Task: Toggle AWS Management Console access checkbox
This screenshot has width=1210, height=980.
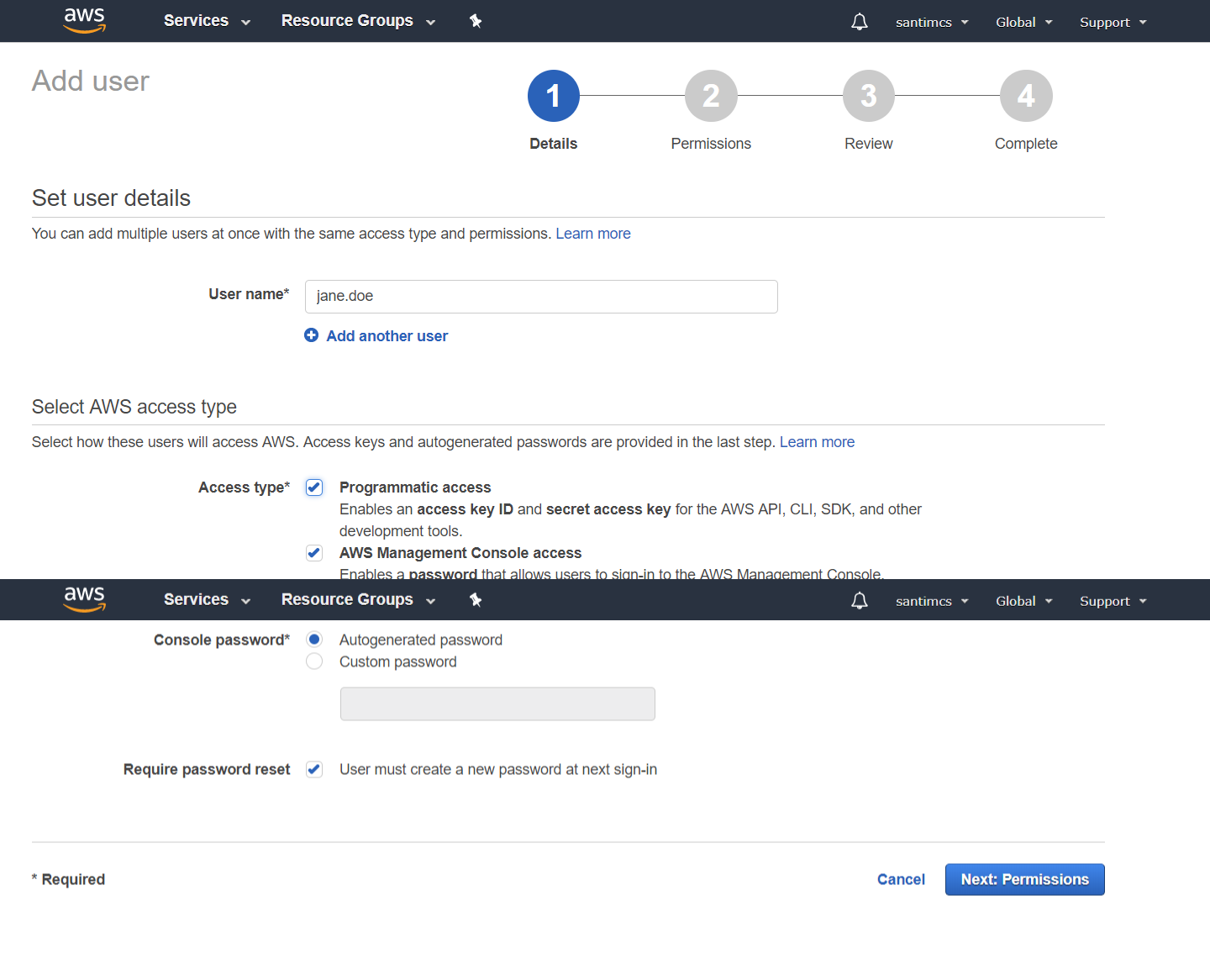Action: pos(314,553)
